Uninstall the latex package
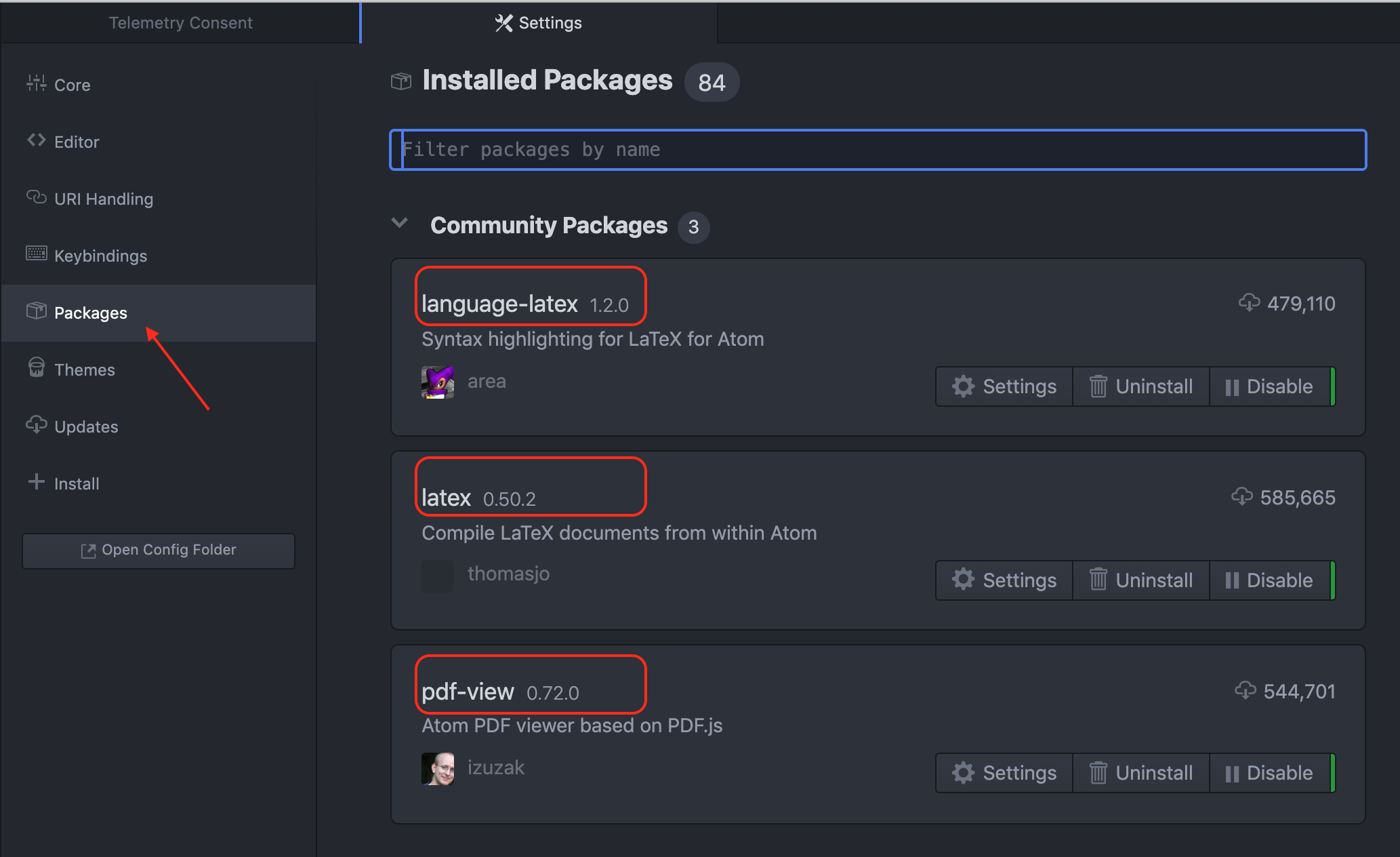 [x=1141, y=580]
